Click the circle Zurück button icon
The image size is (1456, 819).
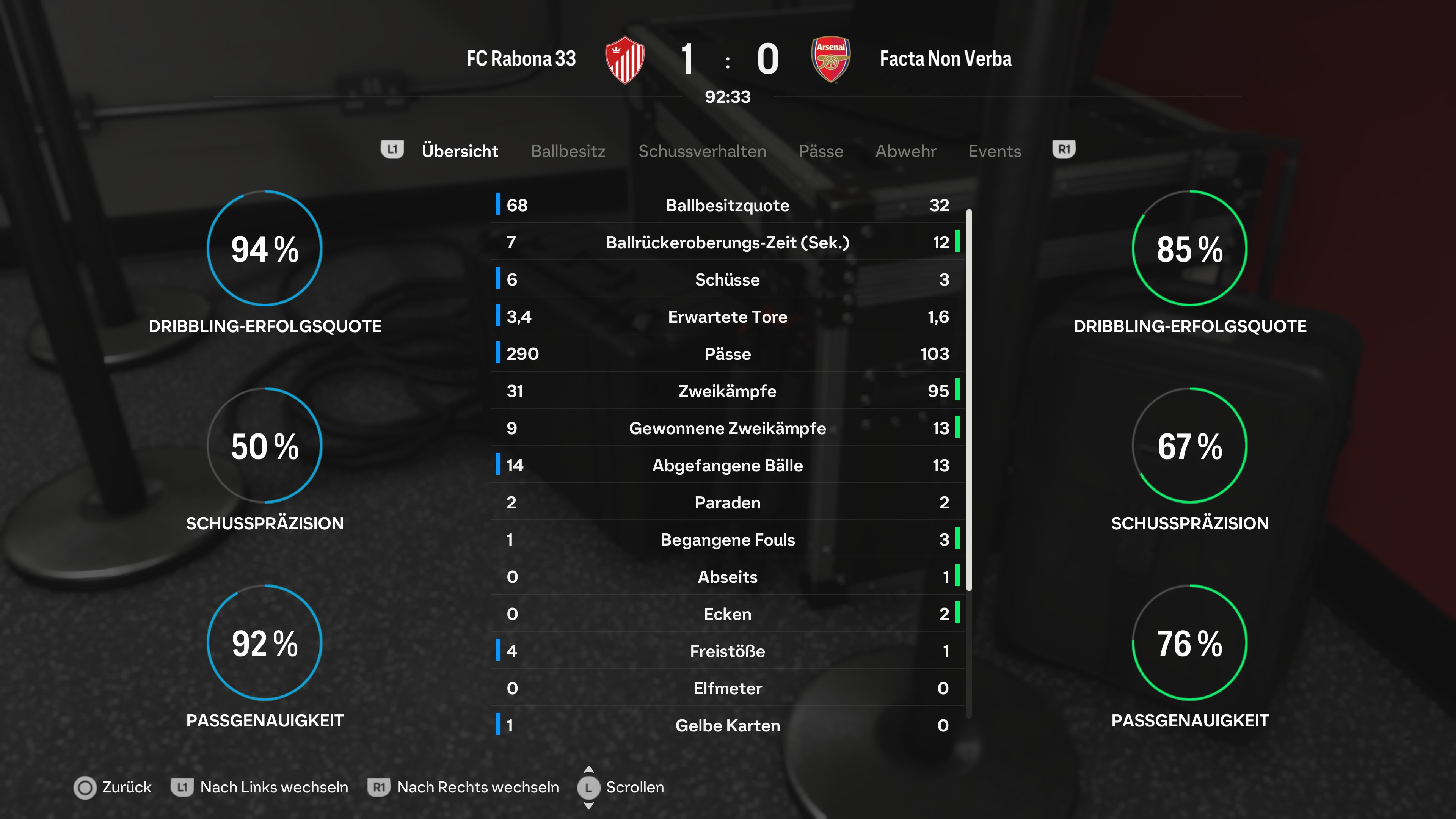click(85, 788)
